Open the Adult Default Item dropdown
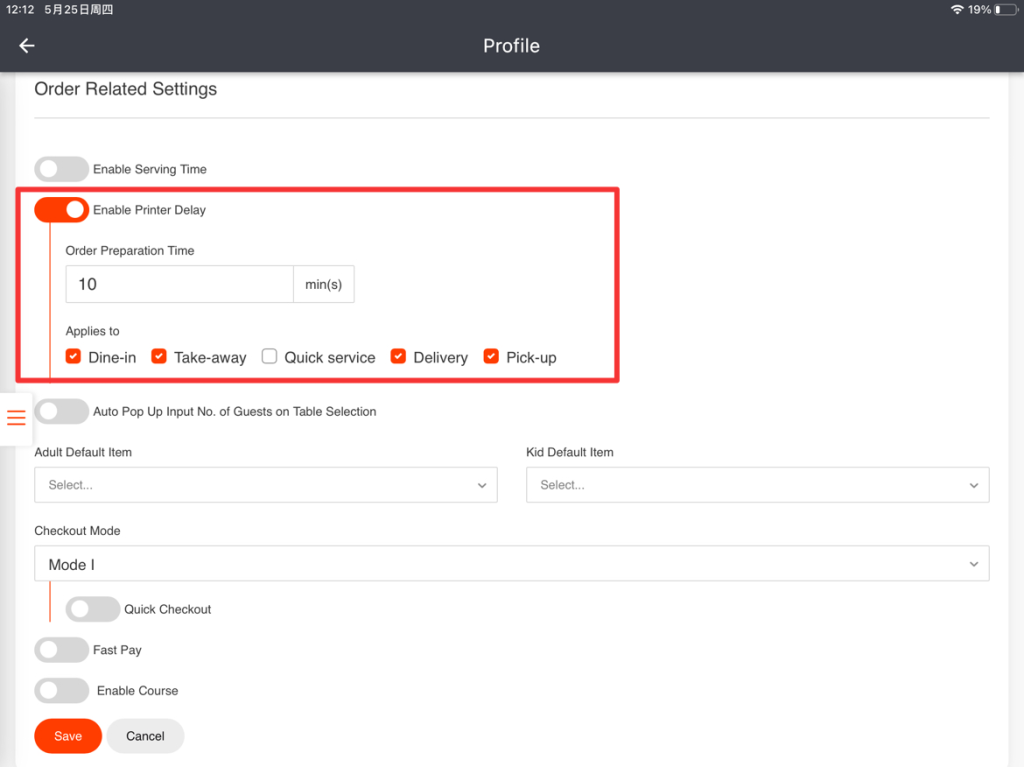This screenshot has height=767, width=1024. click(265, 485)
